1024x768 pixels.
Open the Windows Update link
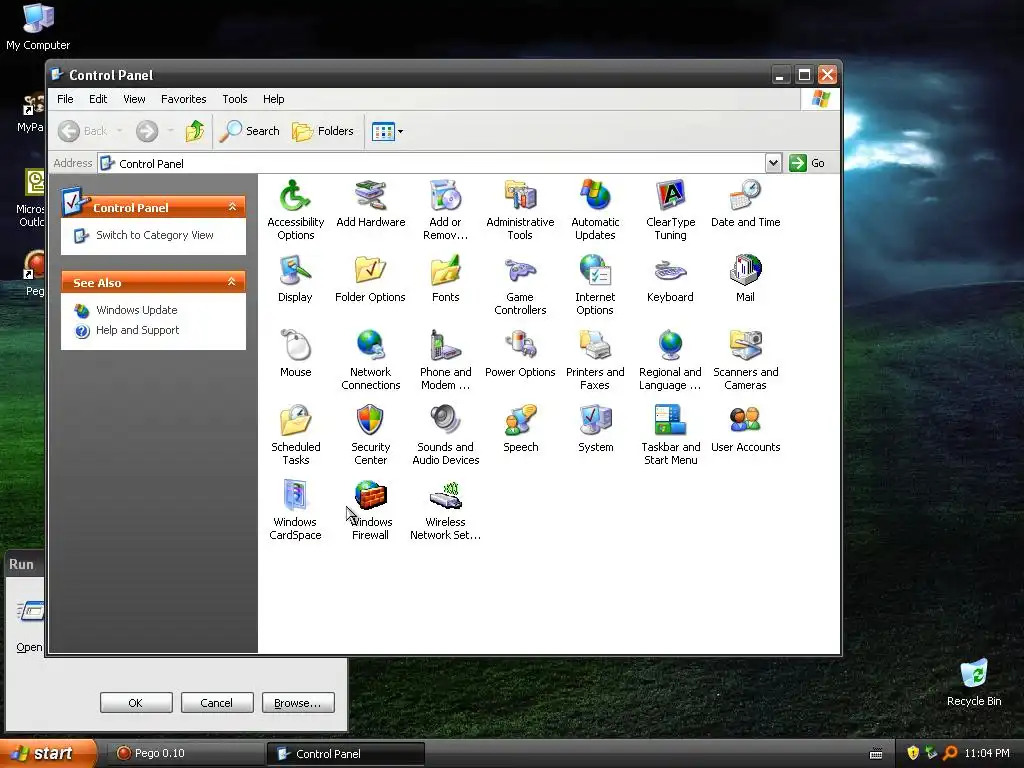point(136,310)
